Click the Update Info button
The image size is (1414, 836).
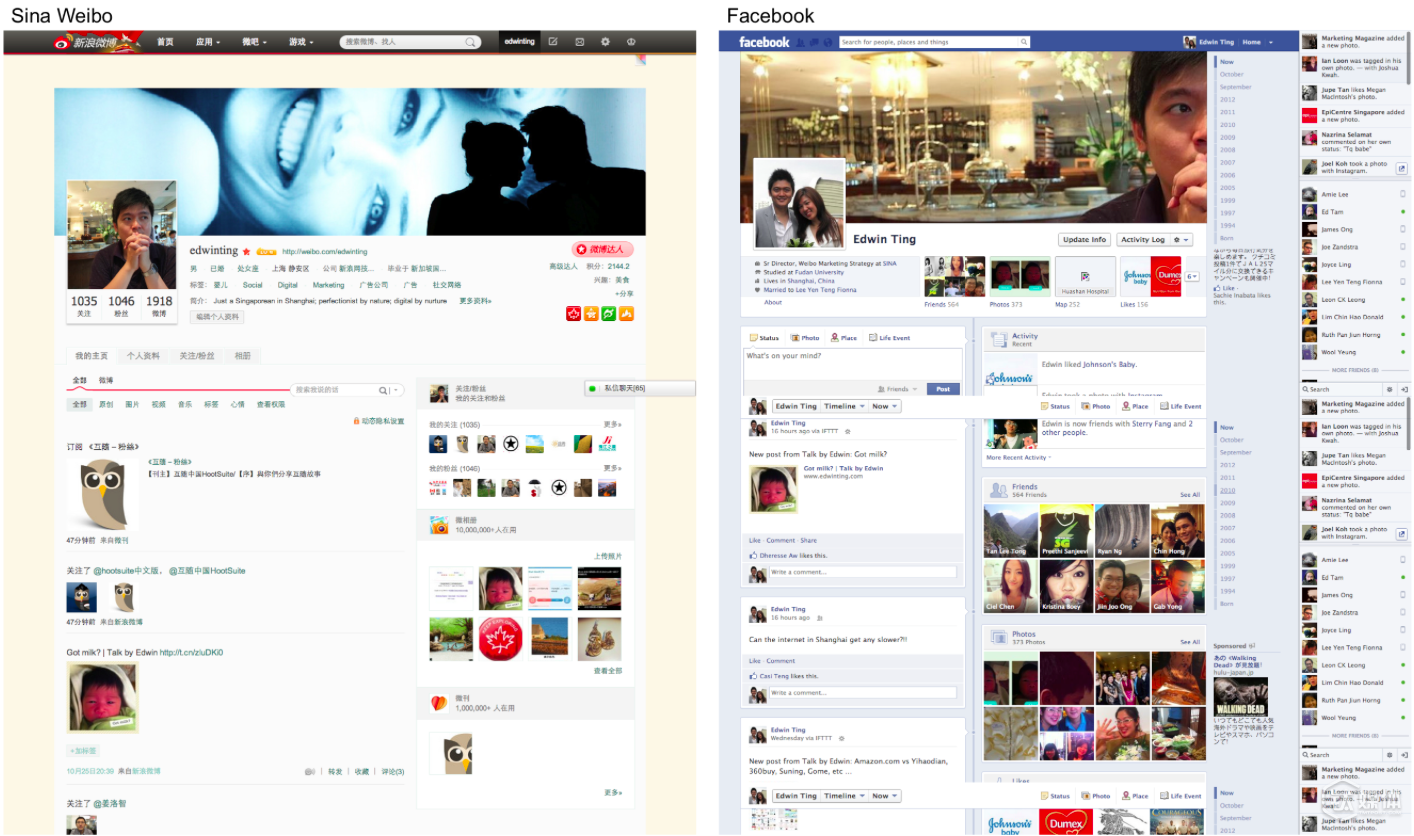coord(1084,240)
